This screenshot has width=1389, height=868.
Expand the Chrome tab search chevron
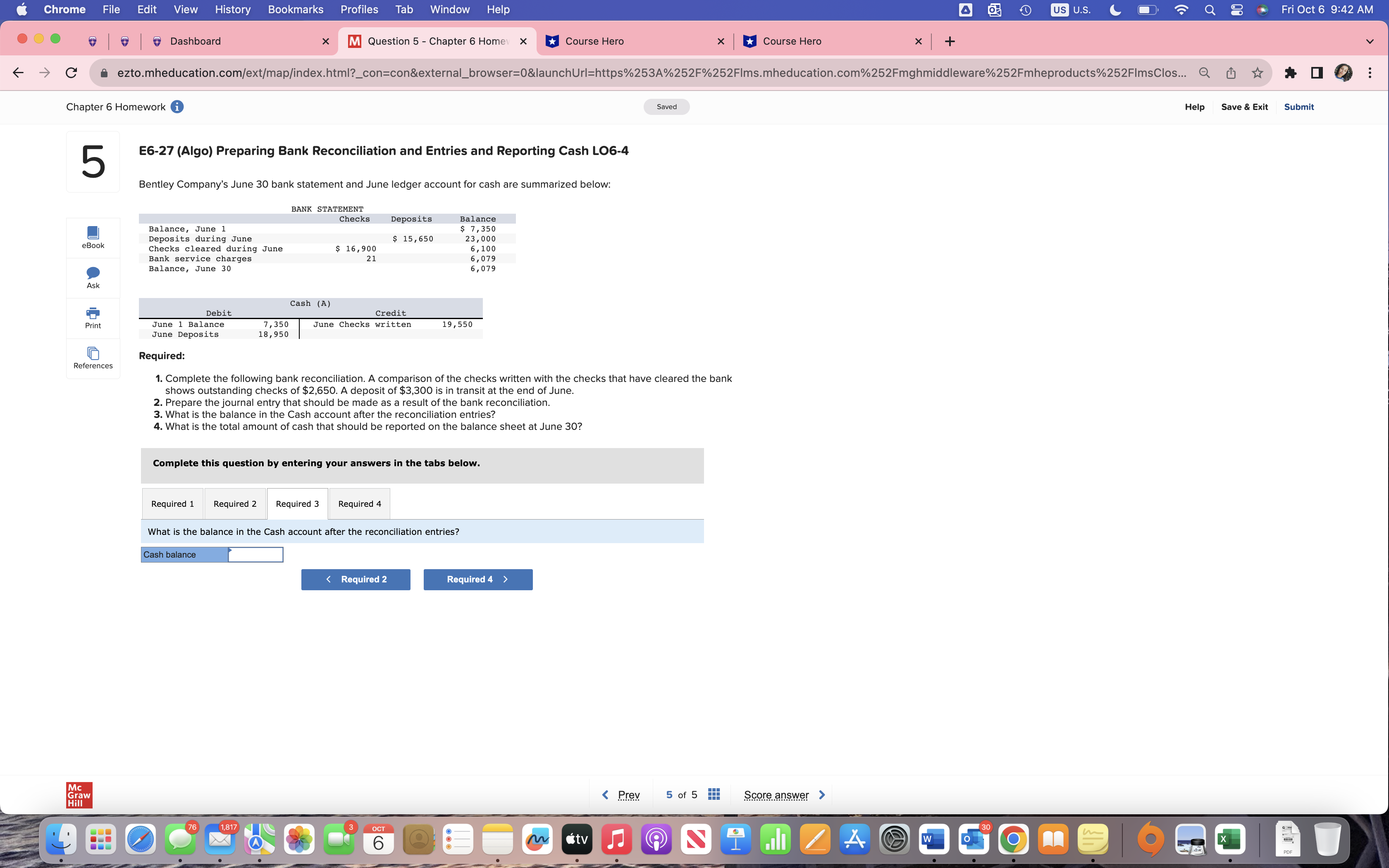click(x=1370, y=41)
